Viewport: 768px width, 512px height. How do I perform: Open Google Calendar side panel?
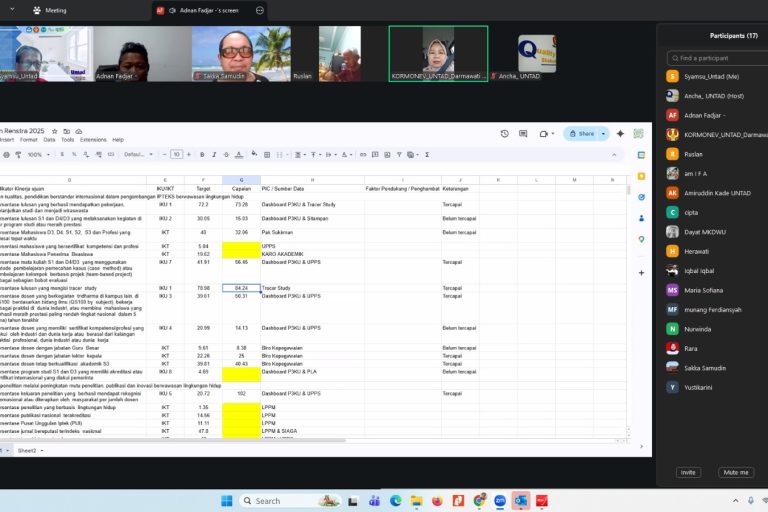pos(641,155)
